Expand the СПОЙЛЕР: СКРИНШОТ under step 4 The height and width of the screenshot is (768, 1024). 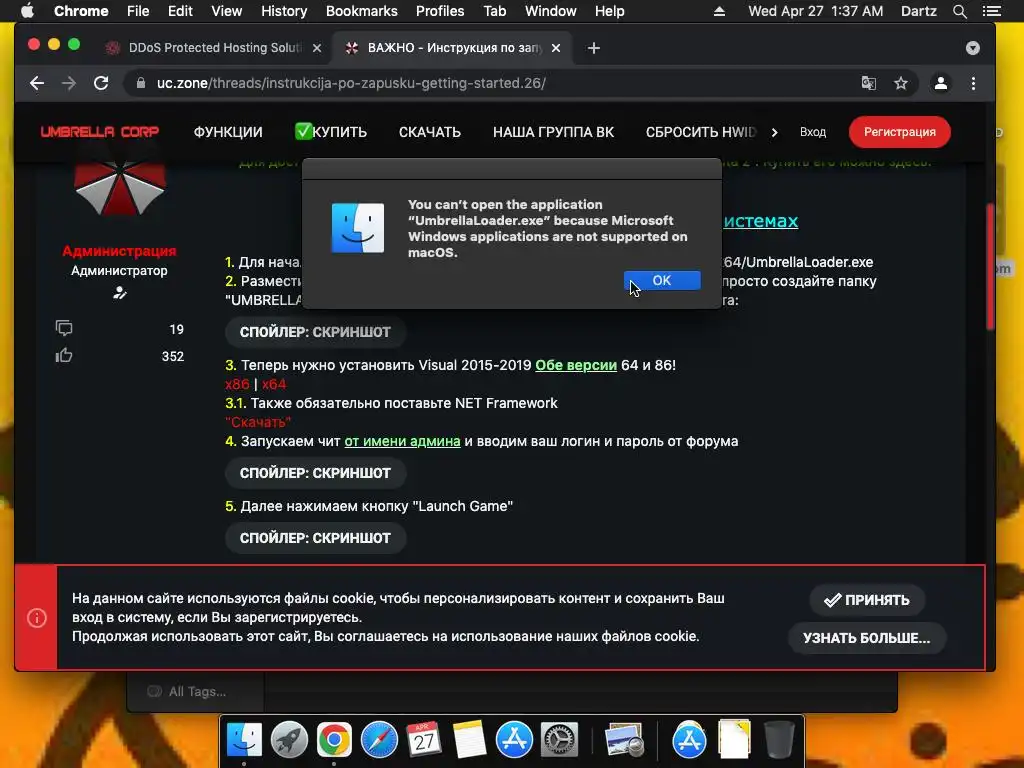[x=315, y=473]
